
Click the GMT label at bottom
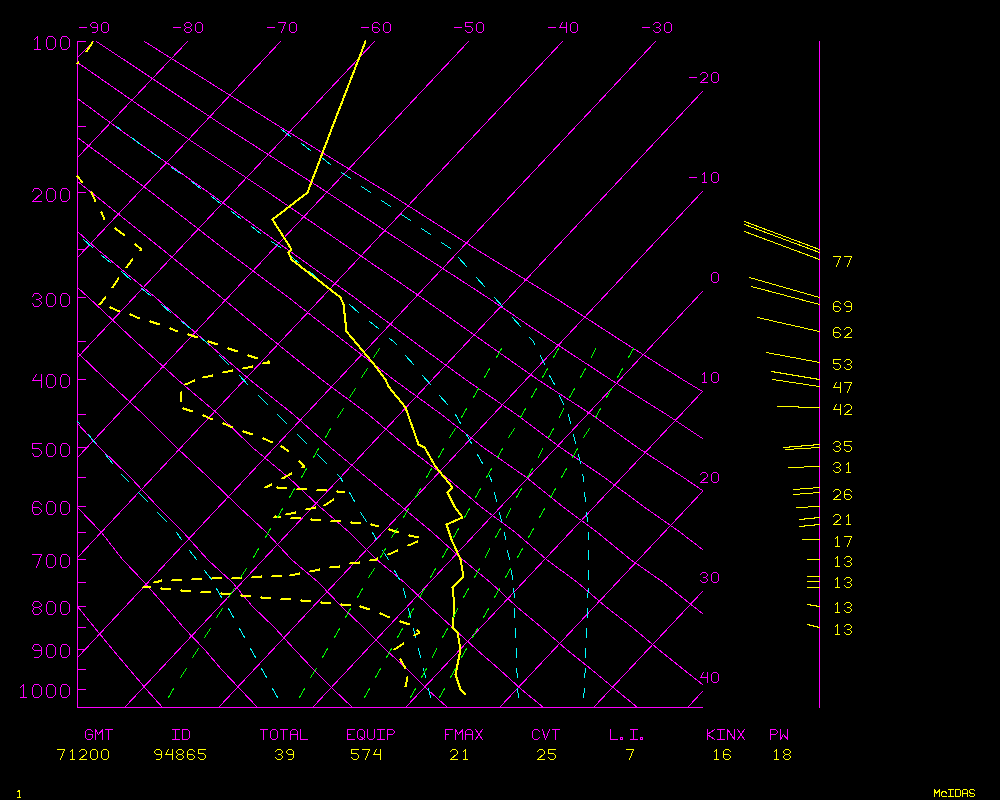click(98, 735)
